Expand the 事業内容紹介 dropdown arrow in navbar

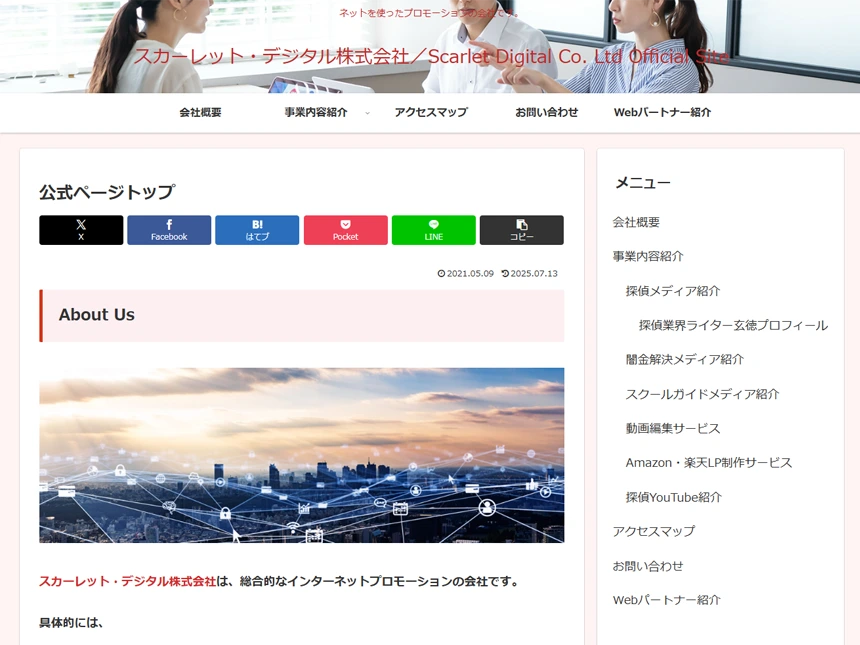pyautogui.click(x=367, y=113)
